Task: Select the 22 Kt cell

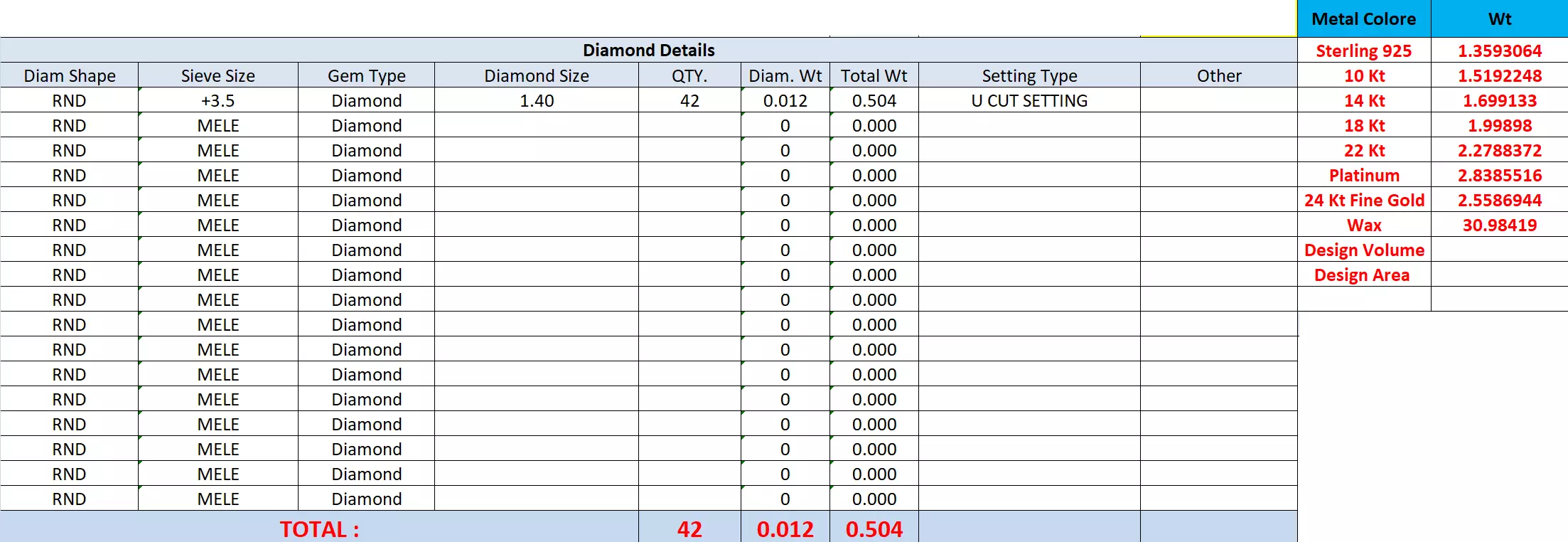Action: pyautogui.click(x=1364, y=150)
